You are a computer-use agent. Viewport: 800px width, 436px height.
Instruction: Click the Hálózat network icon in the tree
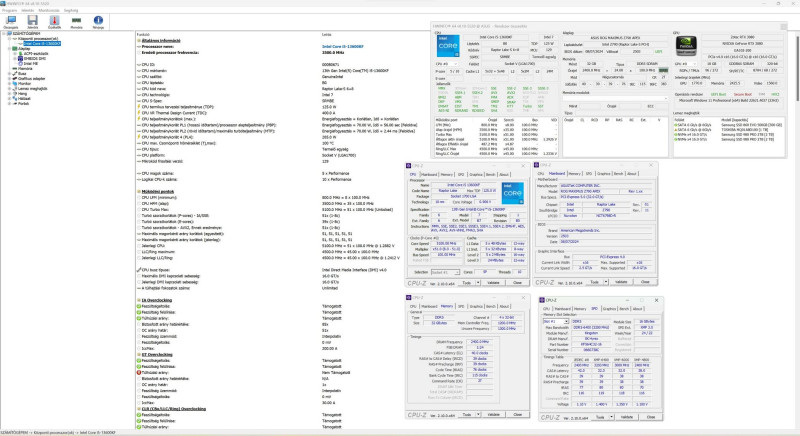(x=15, y=98)
